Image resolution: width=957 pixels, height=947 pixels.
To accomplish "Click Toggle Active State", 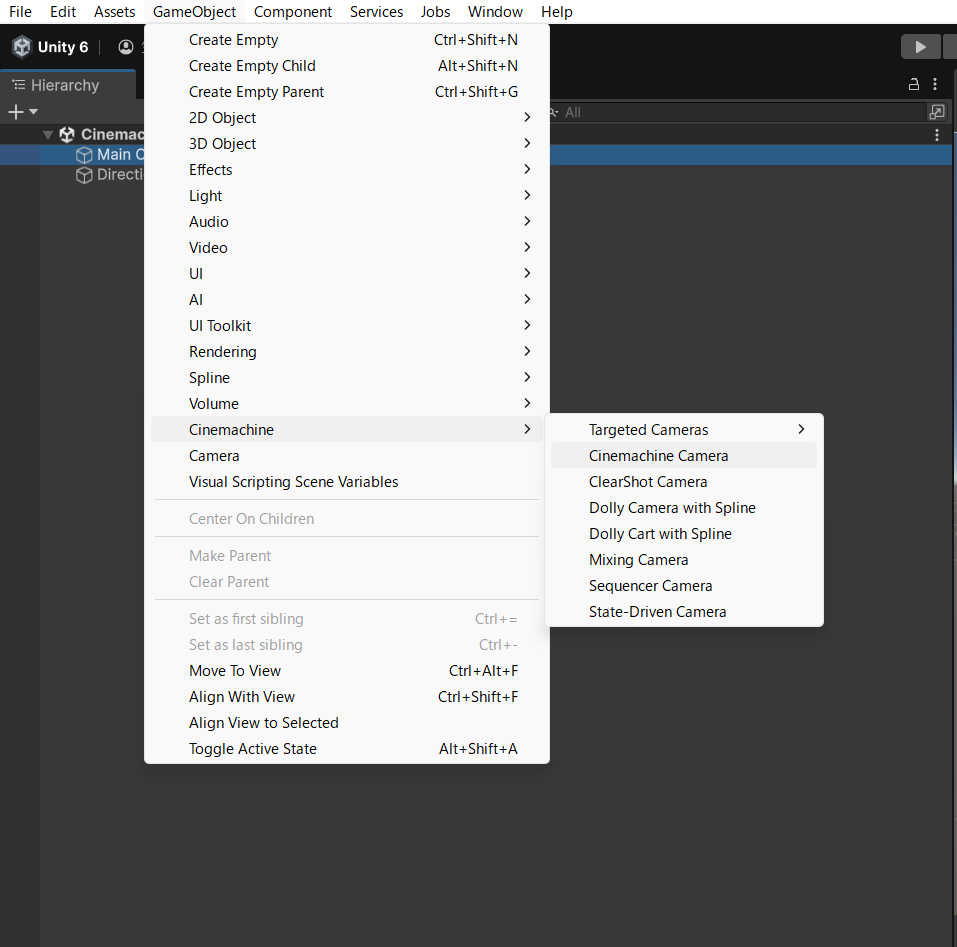I will [x=347, y=749].
